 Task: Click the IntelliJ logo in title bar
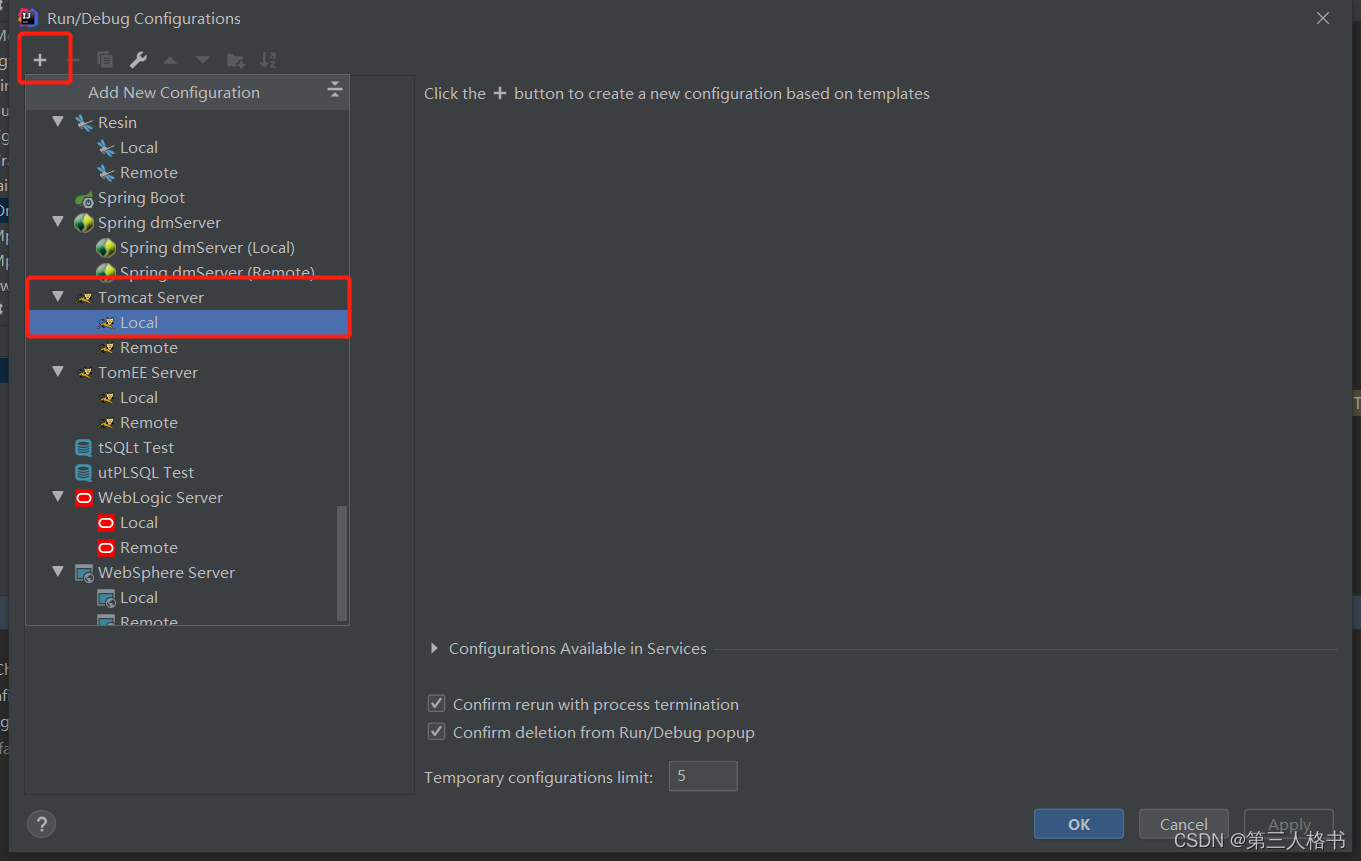pos(28,17)
